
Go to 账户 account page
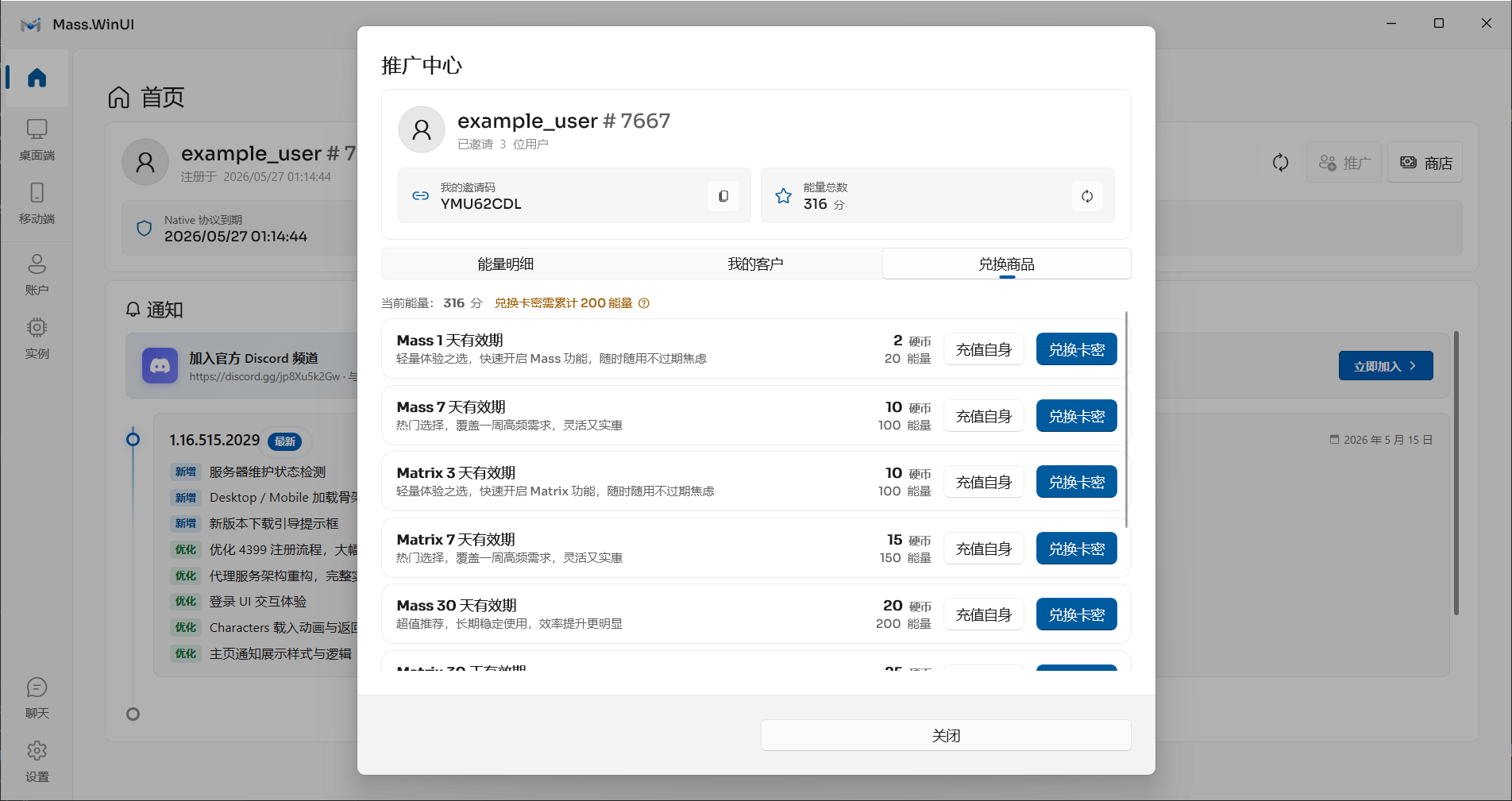[x=37, y=275]
